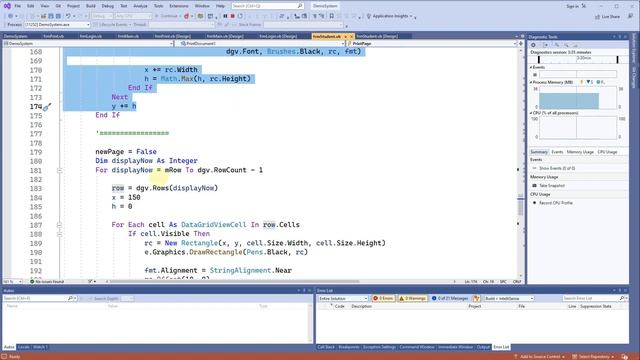Open the Build + IntelliSense dropdown
The height and width of the screenshot is (360, 640).
[509, 298]
